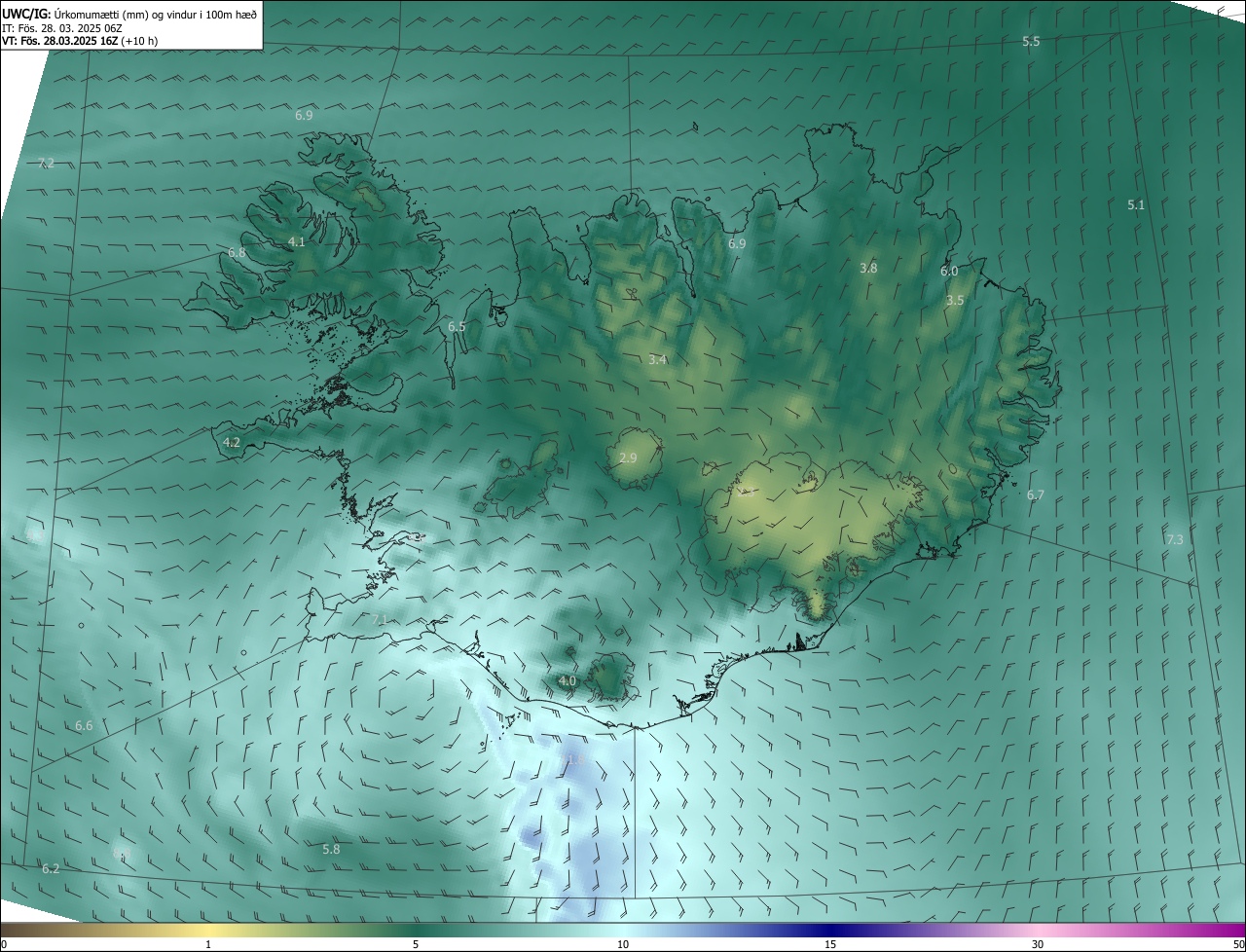
Task: Click the 5.1 value label
Action: click(1136, 204)
